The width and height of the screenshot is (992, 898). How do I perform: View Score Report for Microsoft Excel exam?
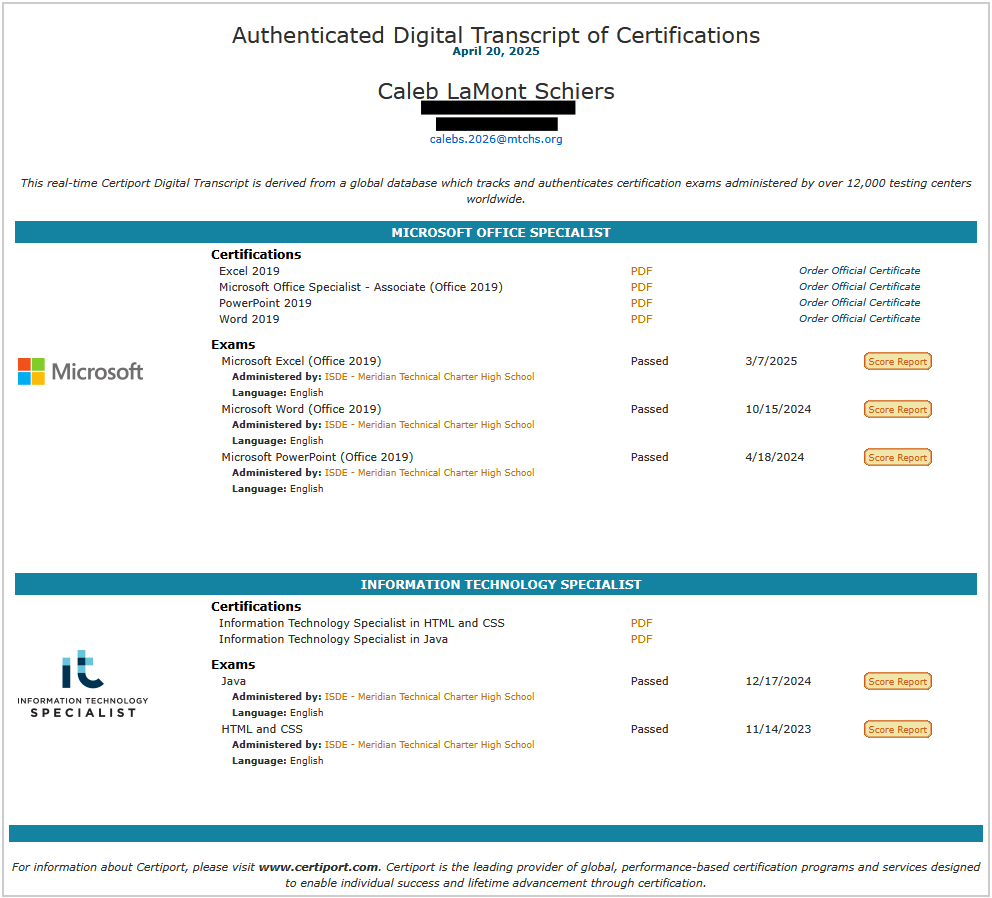(x=897, y=361)
